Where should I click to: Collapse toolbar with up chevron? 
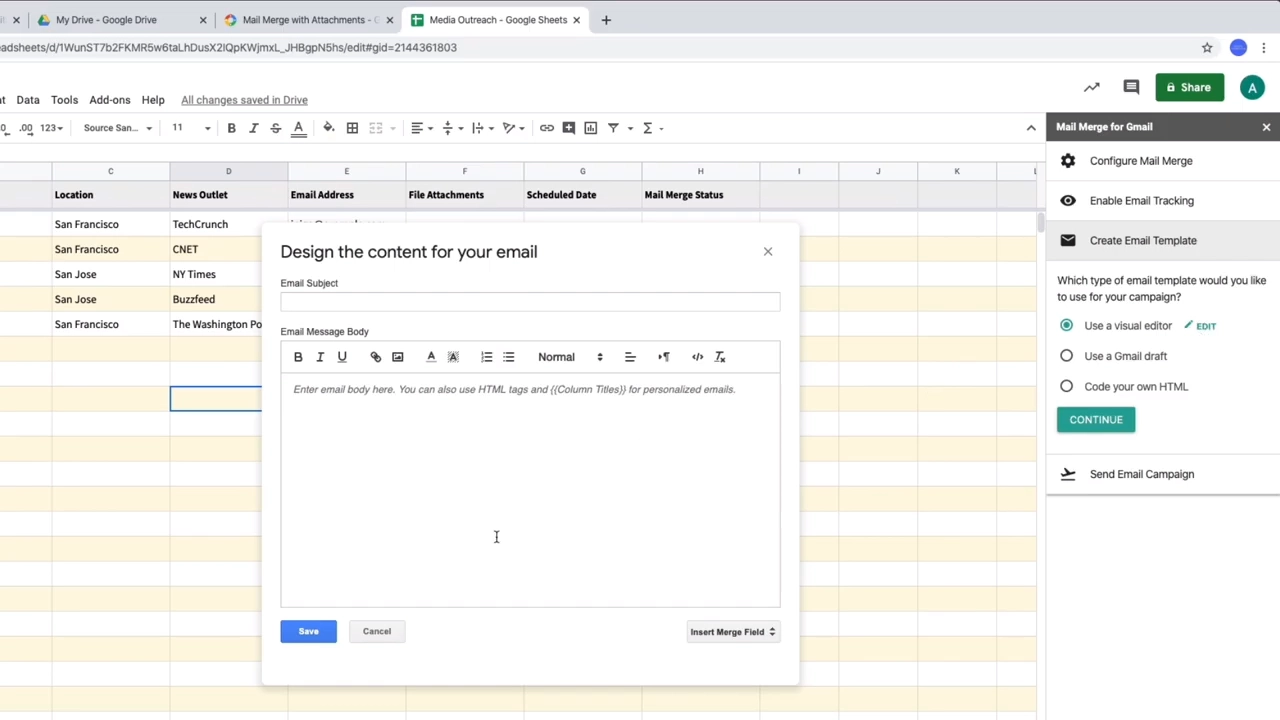(x=1031, y=128)
